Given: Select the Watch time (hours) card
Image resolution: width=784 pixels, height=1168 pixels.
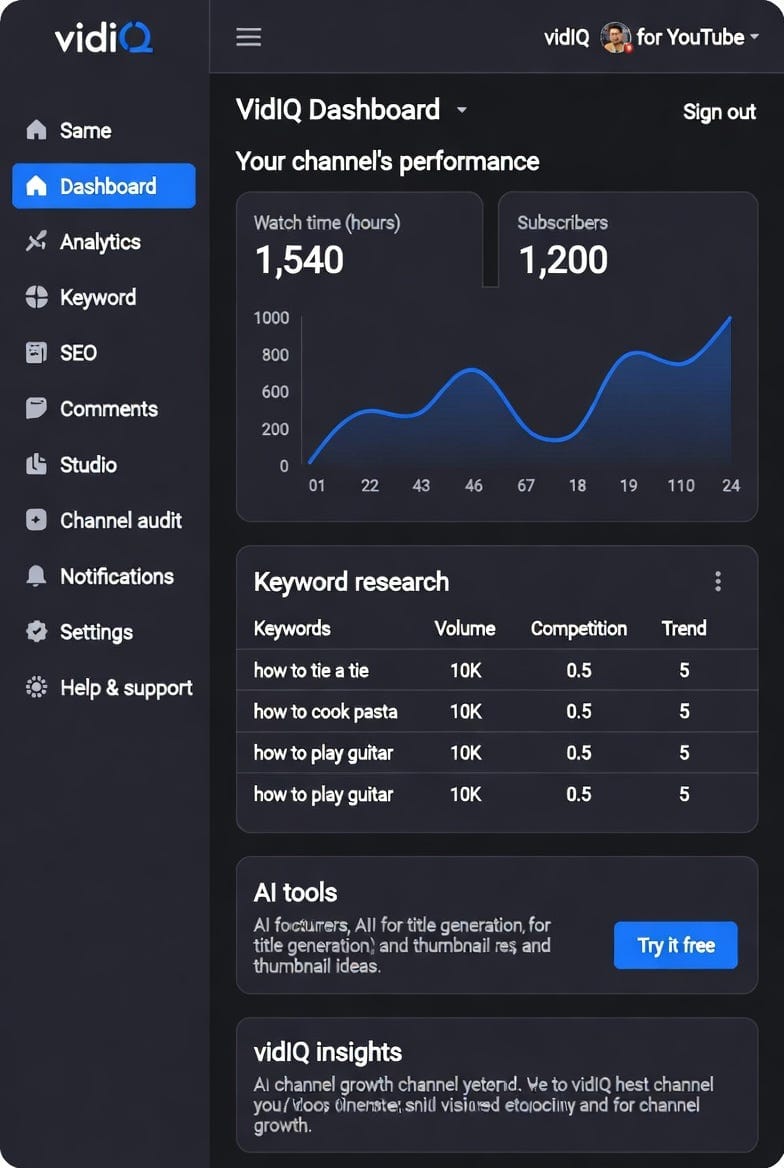Looking at the screenshot, I should click(x=359, y=240).
